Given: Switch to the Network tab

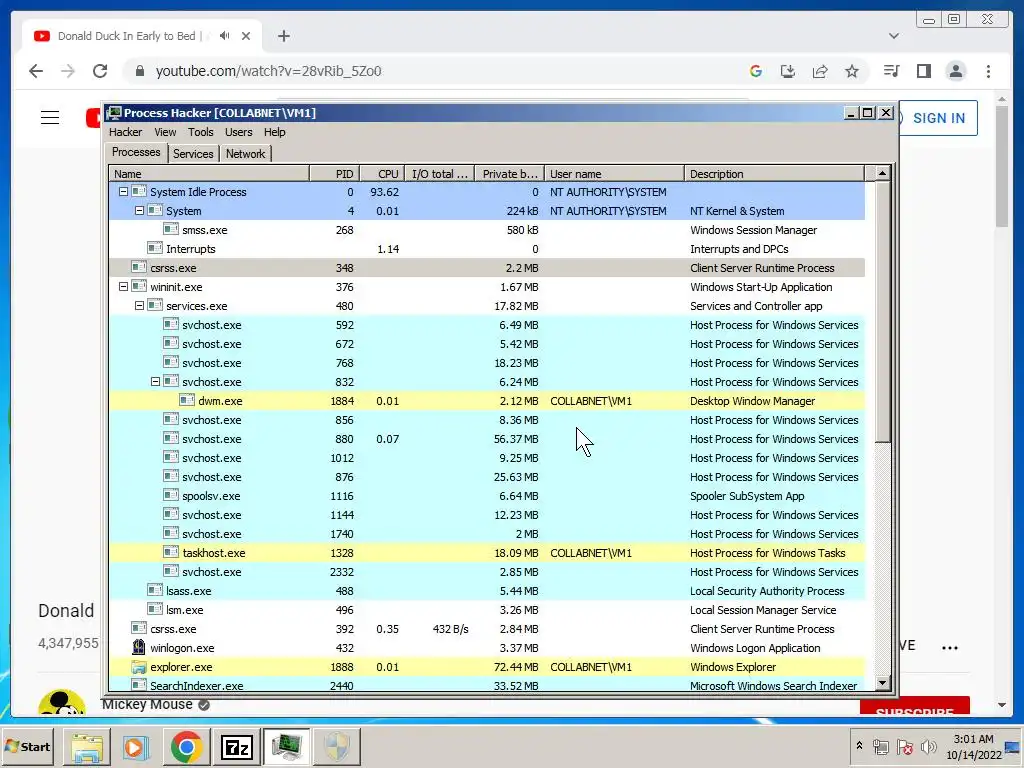Looking at the screenshot, I should pyautogui.click(x=246, y=153).
